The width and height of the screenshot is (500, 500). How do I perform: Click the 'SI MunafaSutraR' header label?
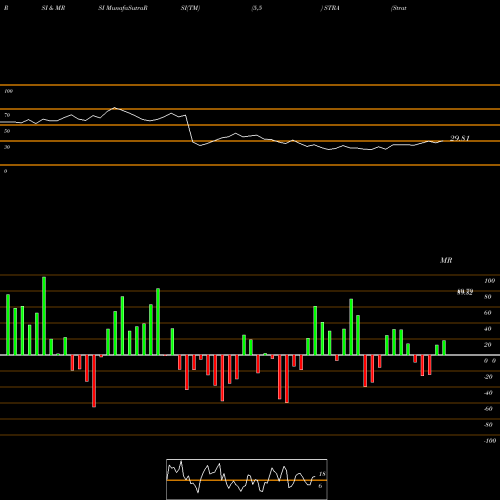click(x=123, y=8)
